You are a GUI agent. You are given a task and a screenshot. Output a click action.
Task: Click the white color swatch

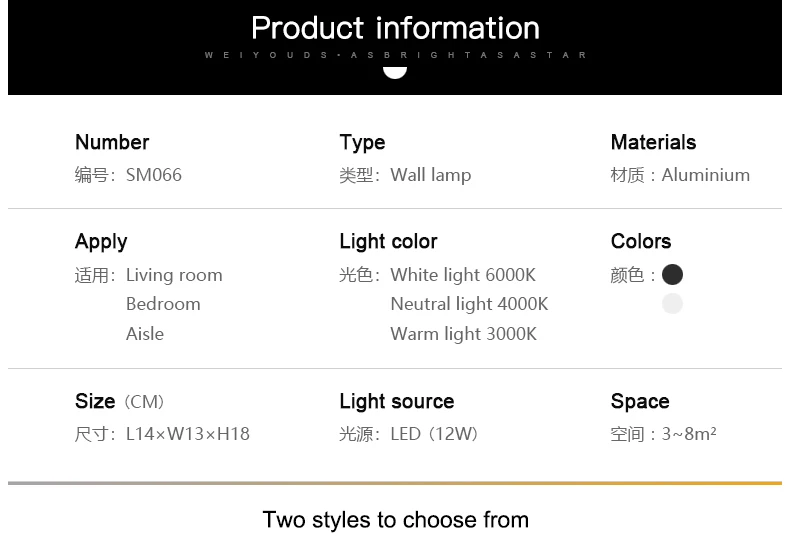point(672,304)
